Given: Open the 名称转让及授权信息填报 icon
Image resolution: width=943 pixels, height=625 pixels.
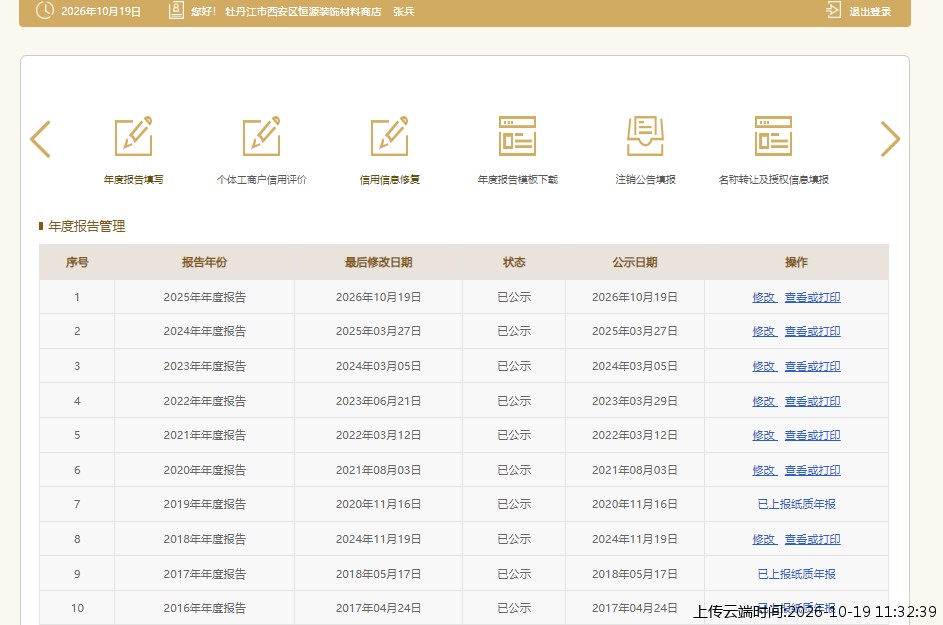Looking at the screenshot, I should click(x=773, y=137).
